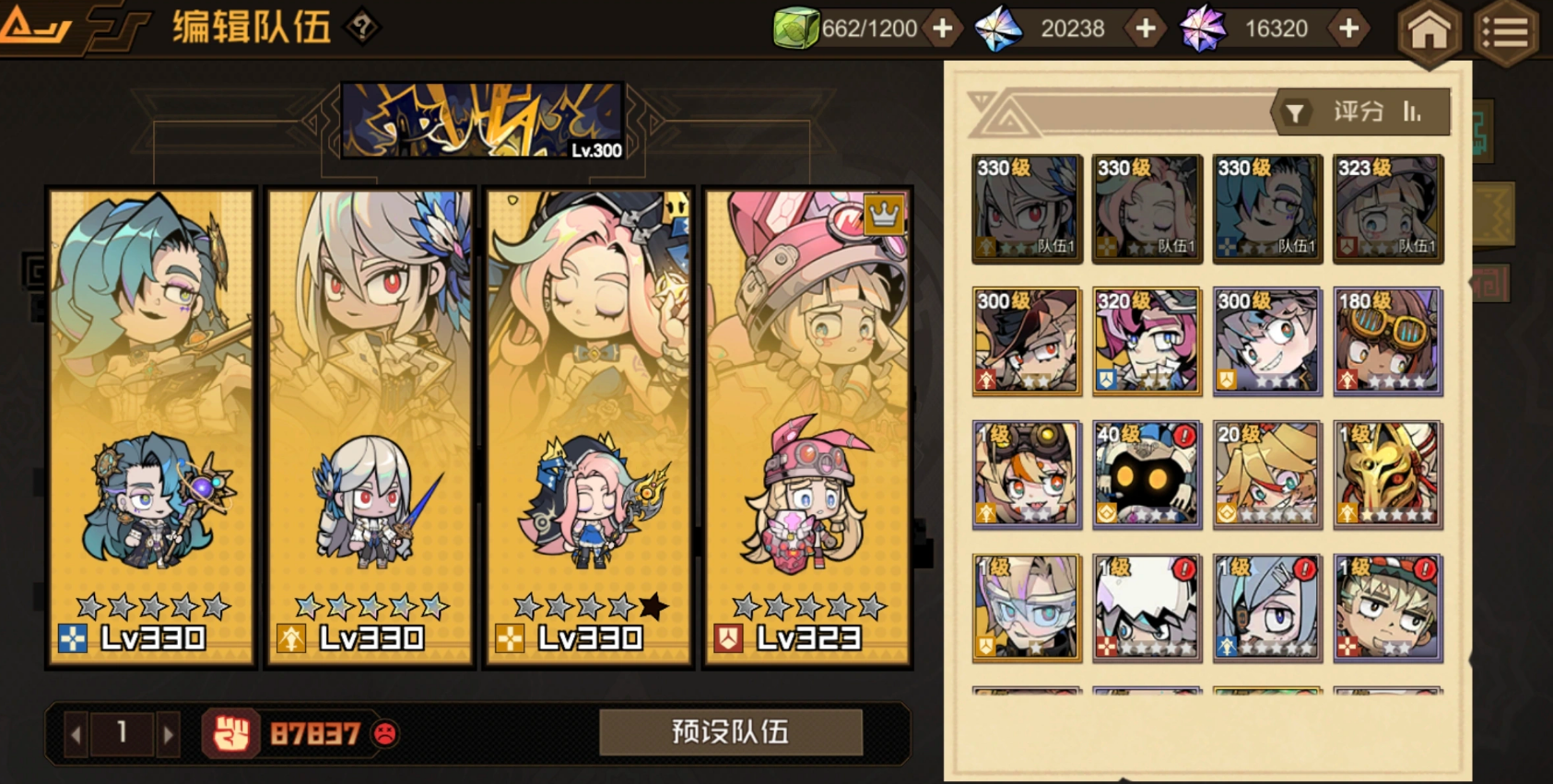Select the level 320 pink-haired hero

(x=1147, y=342)
